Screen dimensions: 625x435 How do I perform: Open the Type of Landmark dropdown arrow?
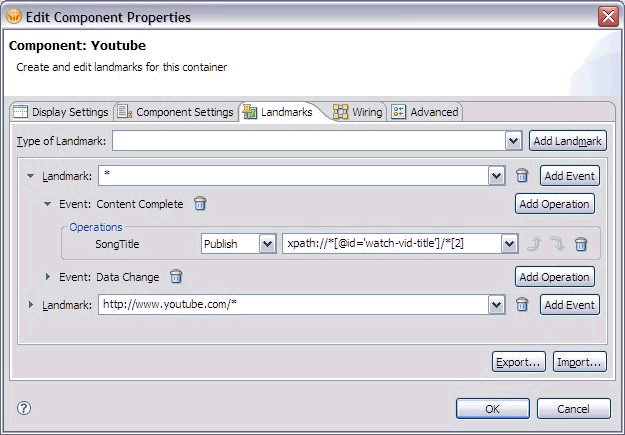click(x=514, y=141)
